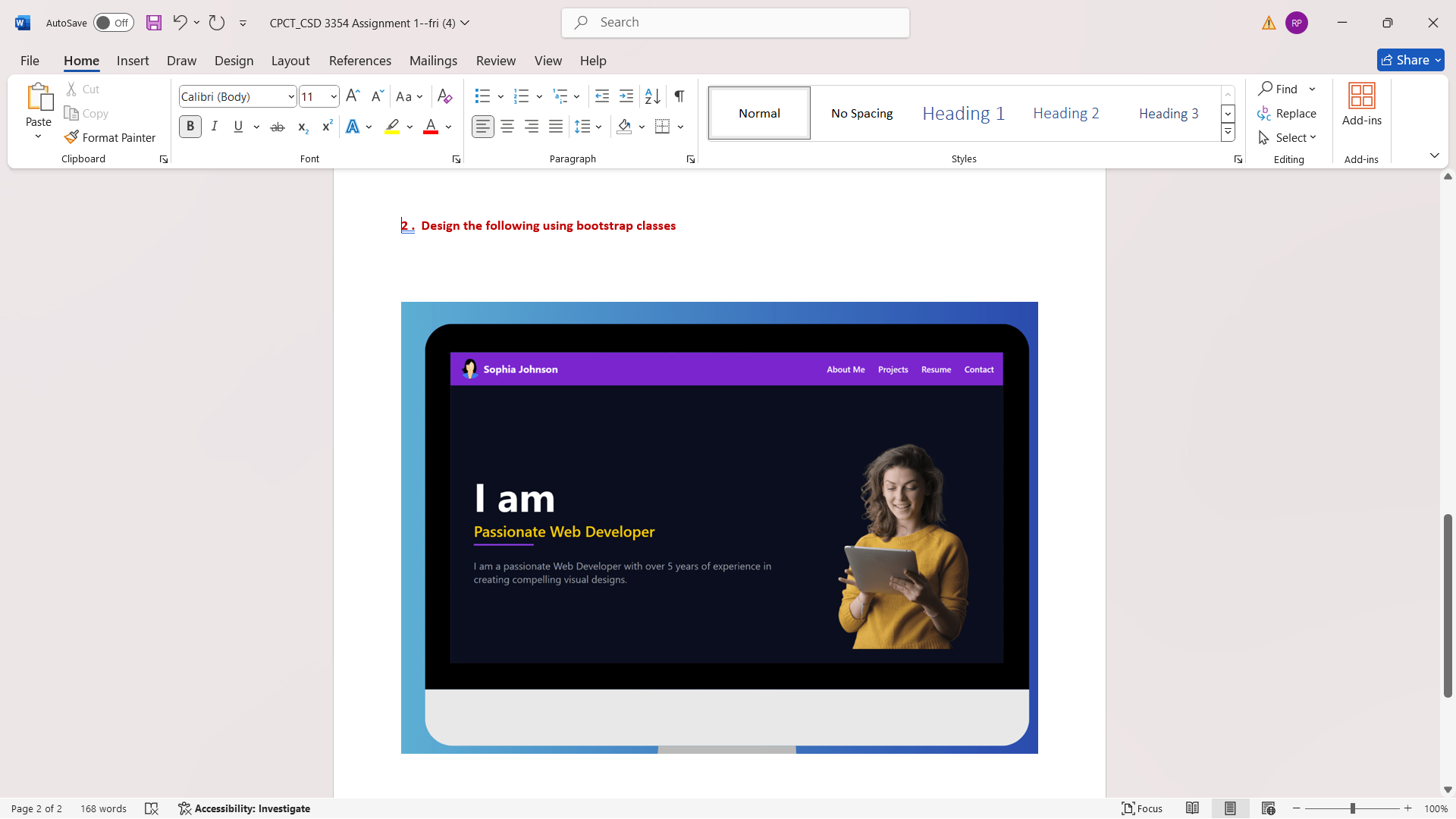
Task: Click the Increase Indent icon
Action: (x=626, y=96)
